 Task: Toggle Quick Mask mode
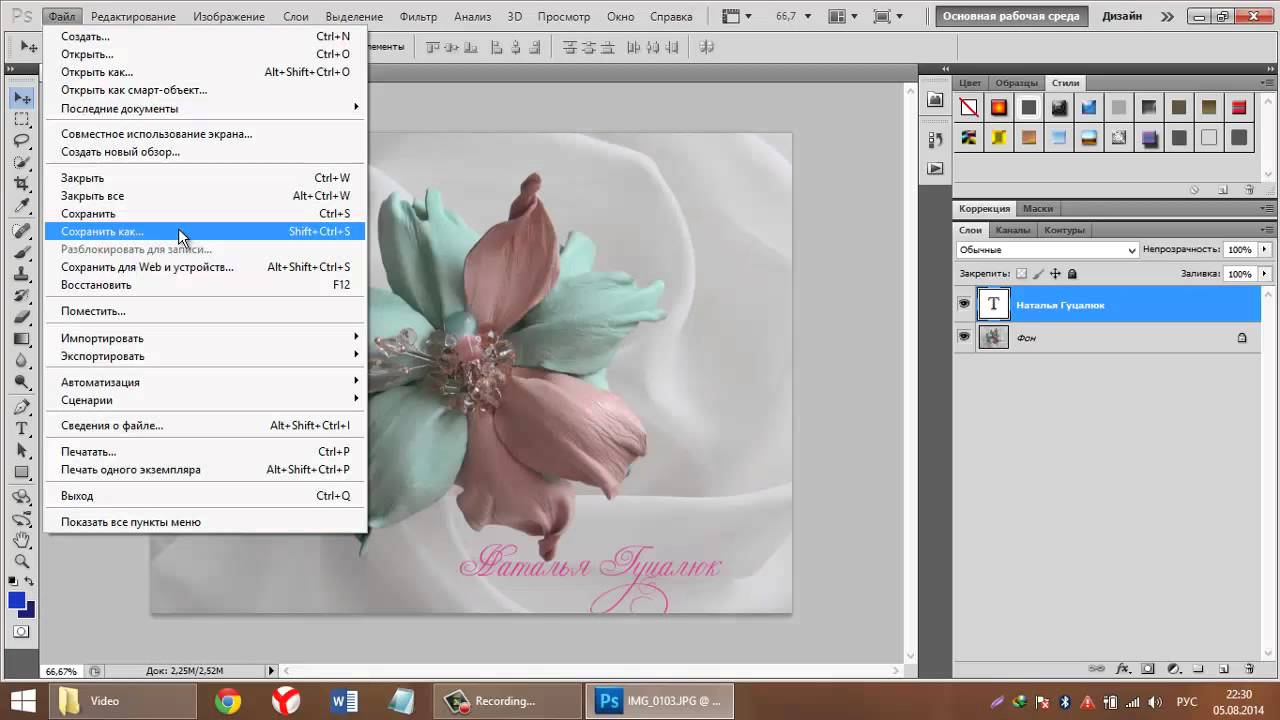tap(21, 632)
